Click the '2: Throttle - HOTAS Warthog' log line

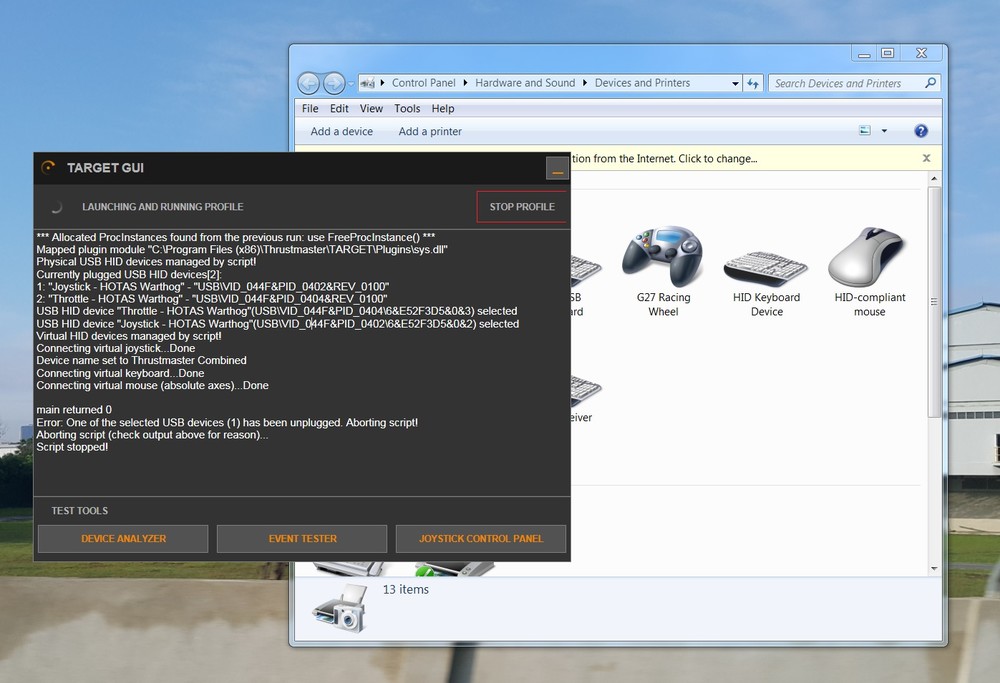point(212,298)
